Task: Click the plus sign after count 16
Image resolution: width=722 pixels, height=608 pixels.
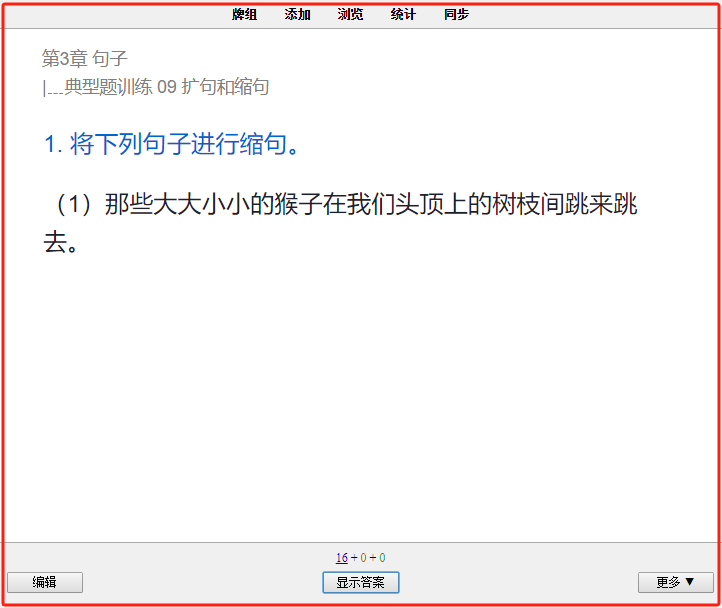Action: tap(354, 558)
